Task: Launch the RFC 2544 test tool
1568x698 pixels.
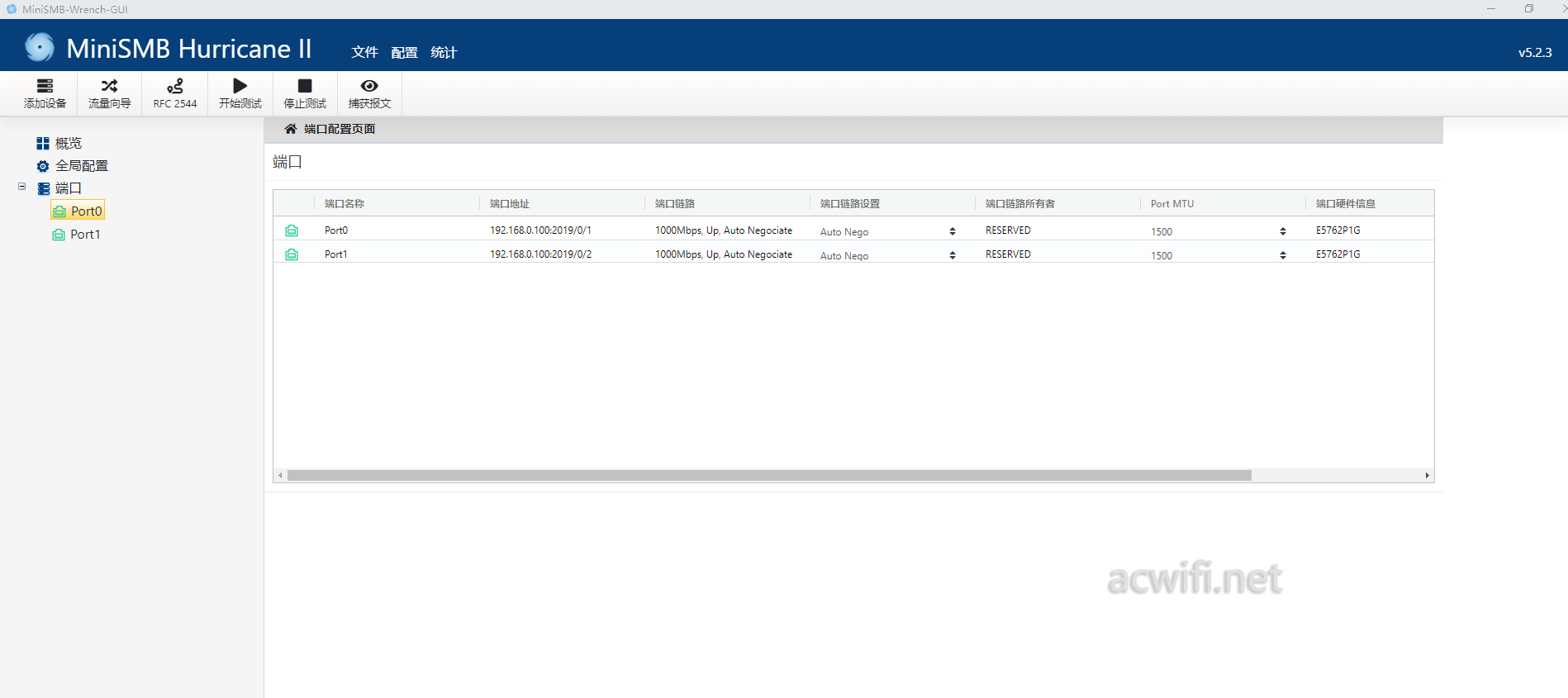Action: 174,93
